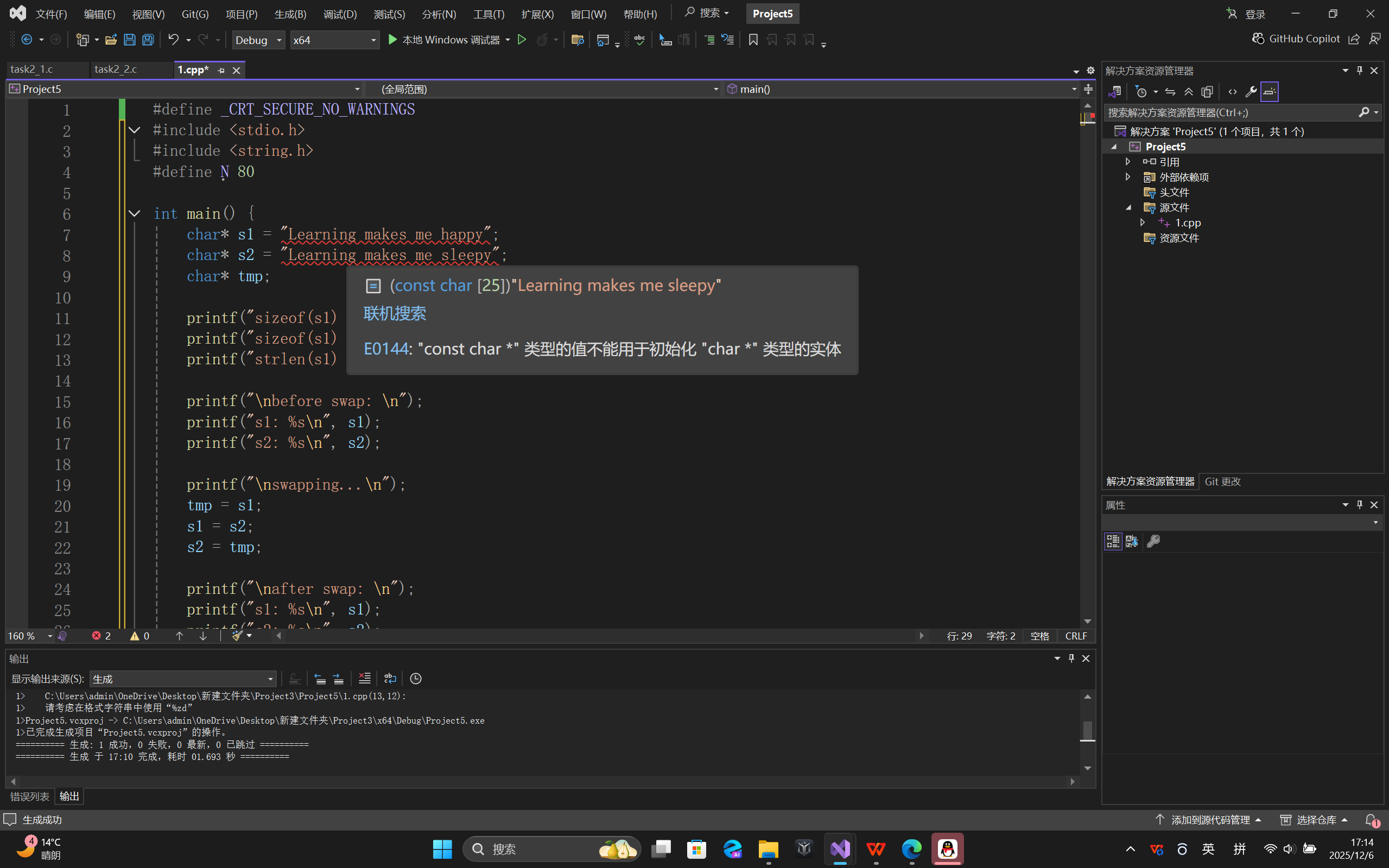Viewport: 1389px width, 868px height.
Task: Collapse main function code fold arrow
Action: coord(134,213)
